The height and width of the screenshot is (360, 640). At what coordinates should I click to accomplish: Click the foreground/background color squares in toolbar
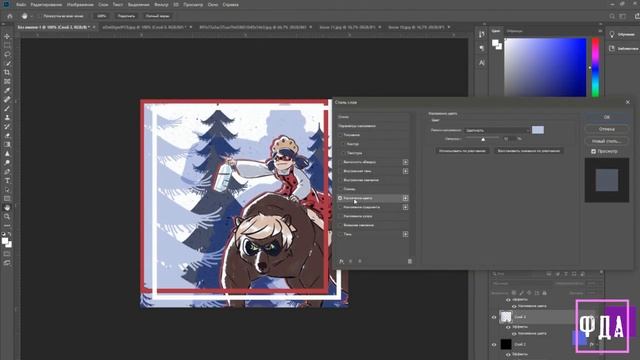click(x=7, y=242)
